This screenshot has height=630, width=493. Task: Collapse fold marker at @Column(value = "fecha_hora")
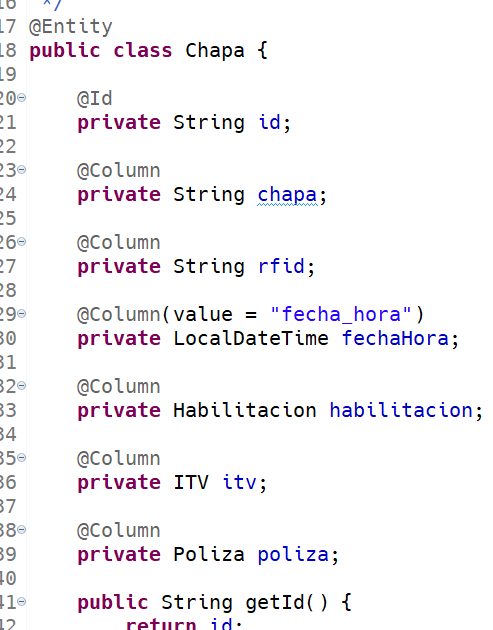[22, 313]
